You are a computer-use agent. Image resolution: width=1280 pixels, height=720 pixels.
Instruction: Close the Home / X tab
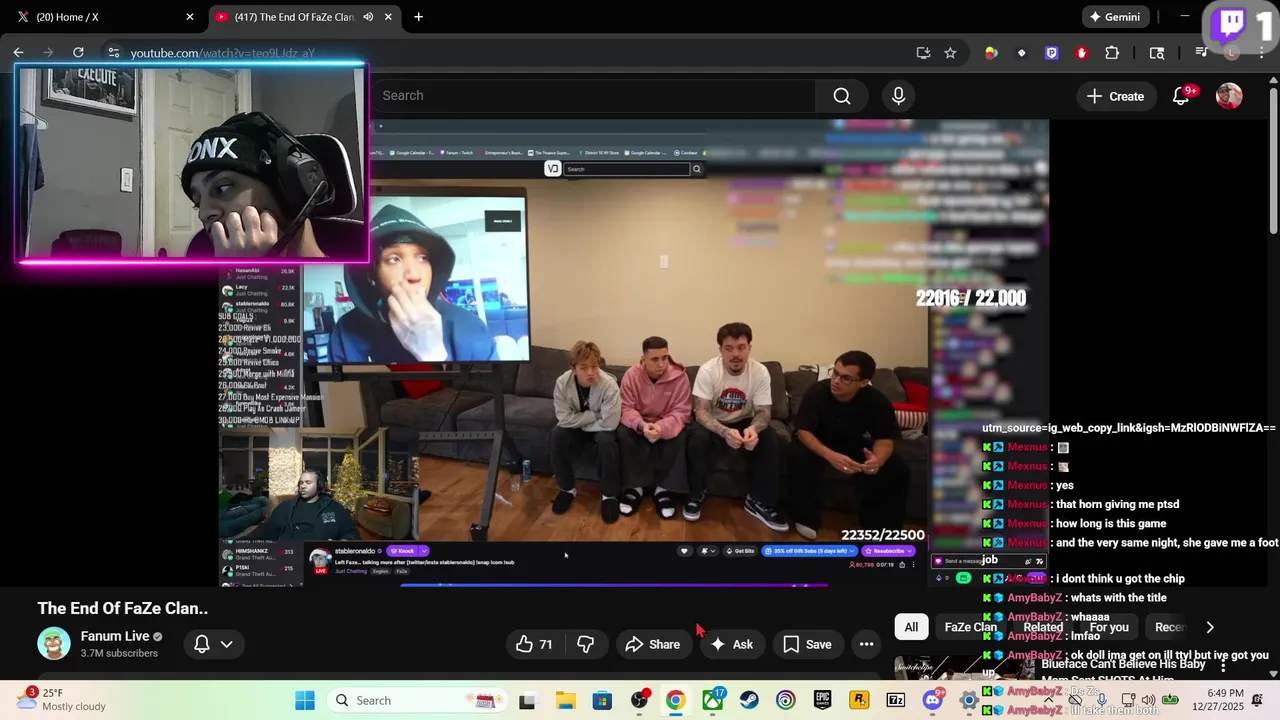[190, 17]
